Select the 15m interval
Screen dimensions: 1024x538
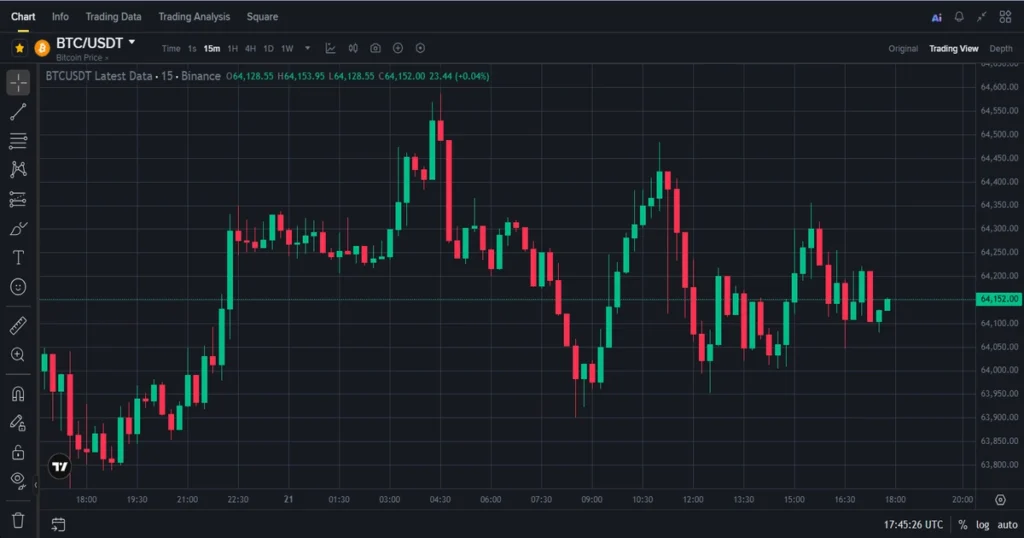coord(212,48)
